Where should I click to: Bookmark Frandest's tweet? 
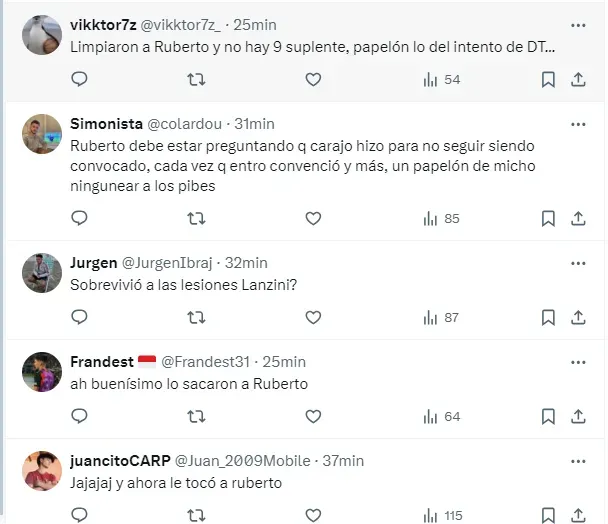point(548,417)
